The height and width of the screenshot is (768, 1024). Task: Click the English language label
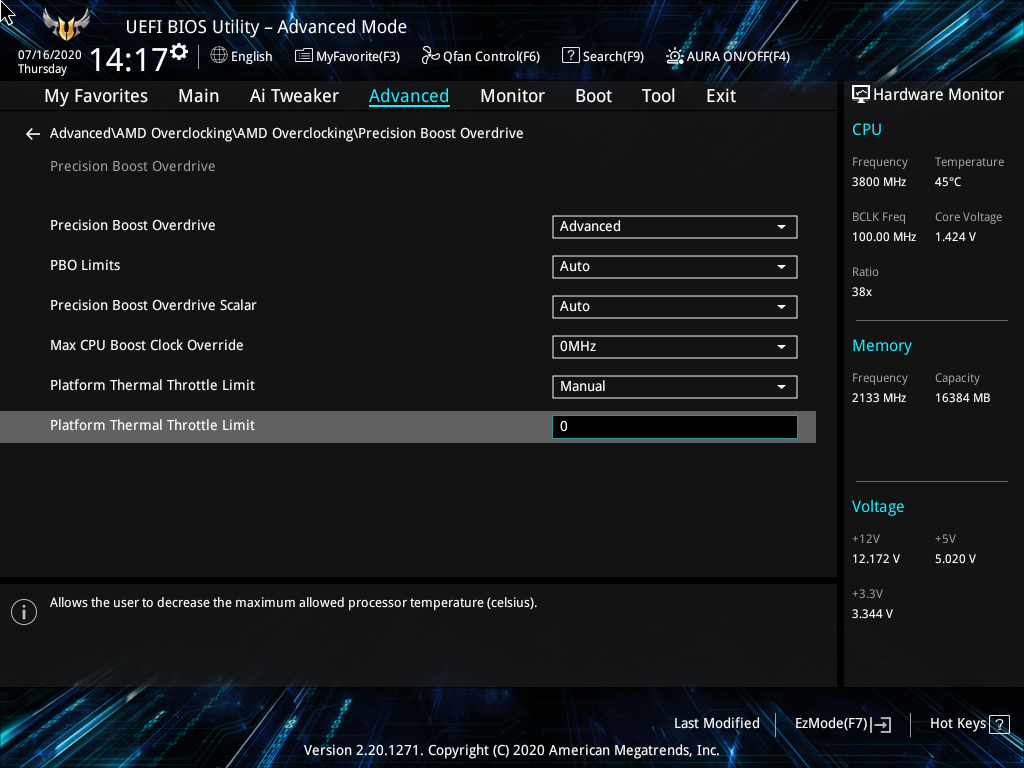251,57
